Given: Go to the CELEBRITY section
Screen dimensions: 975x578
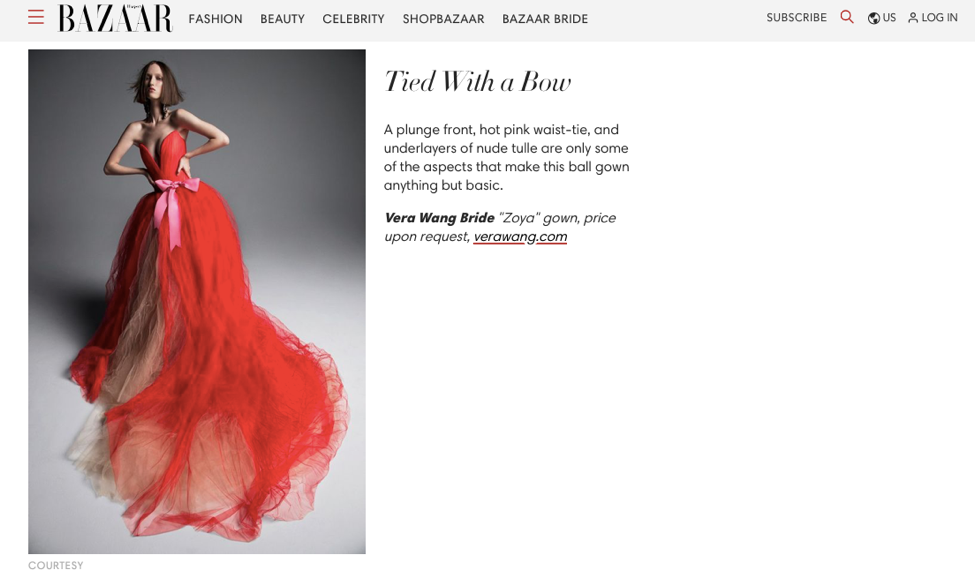Looking at the screenshot, I should click(x=353, y=19).
